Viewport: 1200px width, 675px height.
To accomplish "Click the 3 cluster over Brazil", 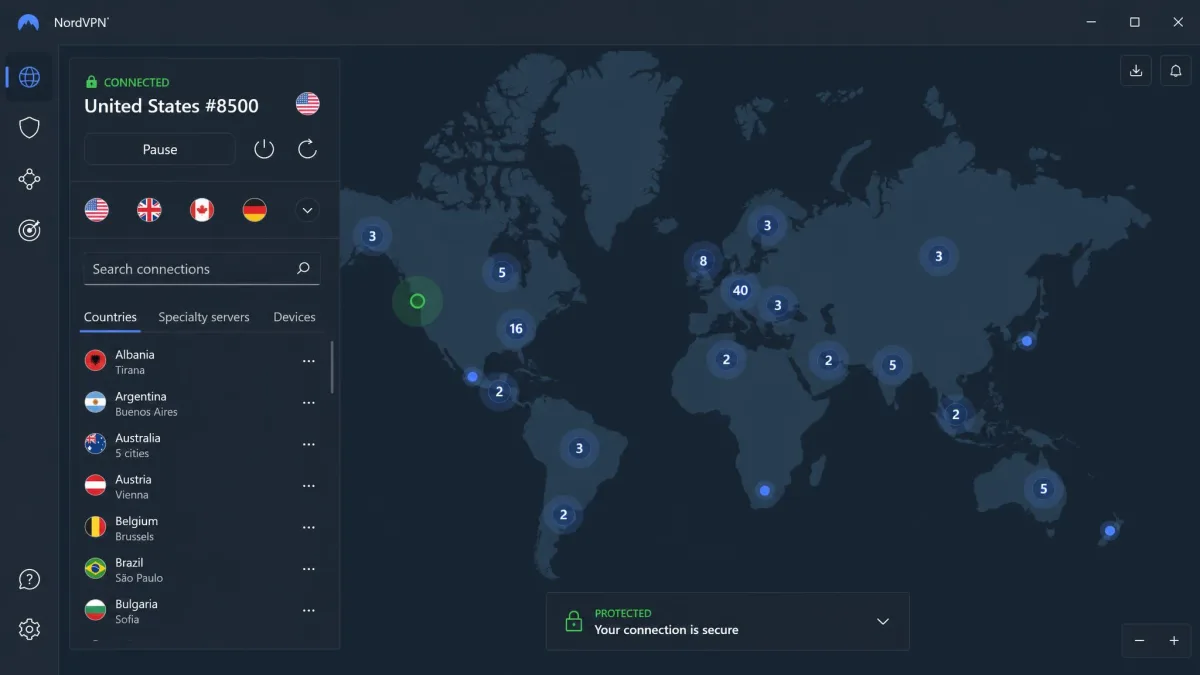I will point(579,448).
